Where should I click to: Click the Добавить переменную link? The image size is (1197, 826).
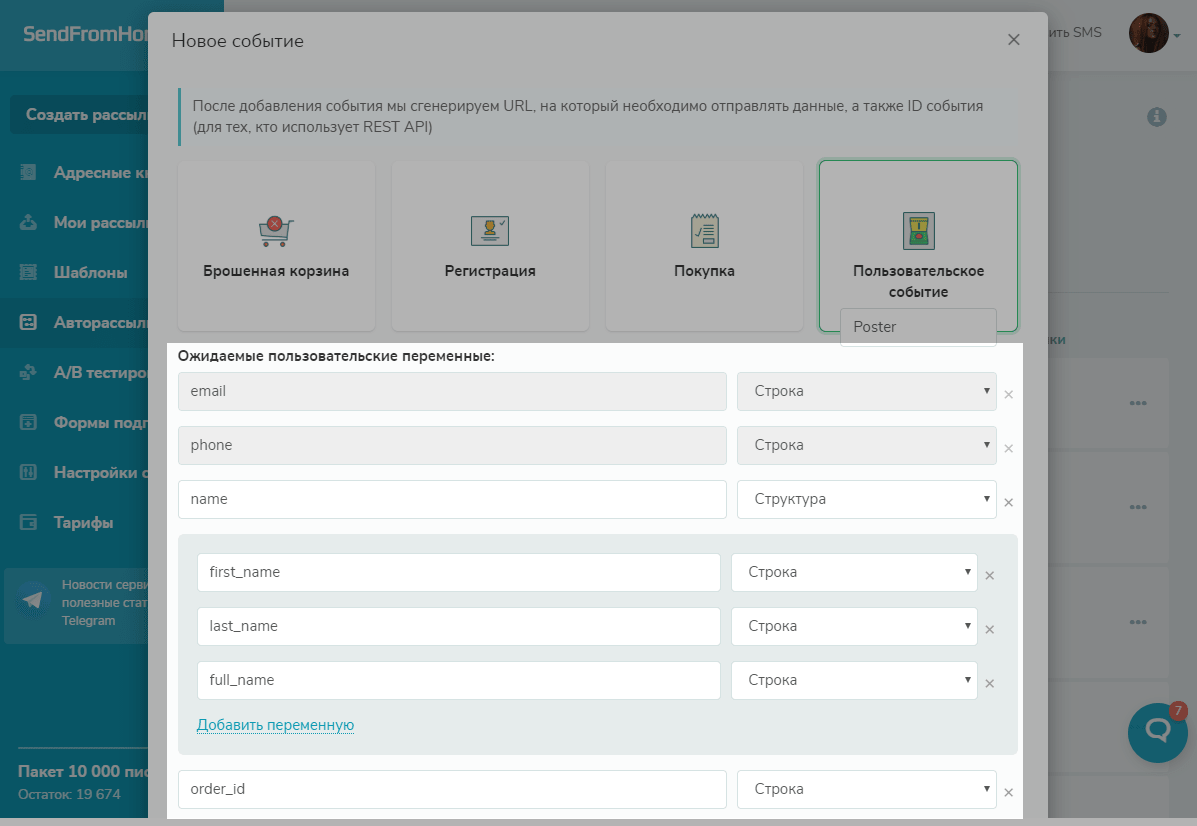click(x=275, y=725)
